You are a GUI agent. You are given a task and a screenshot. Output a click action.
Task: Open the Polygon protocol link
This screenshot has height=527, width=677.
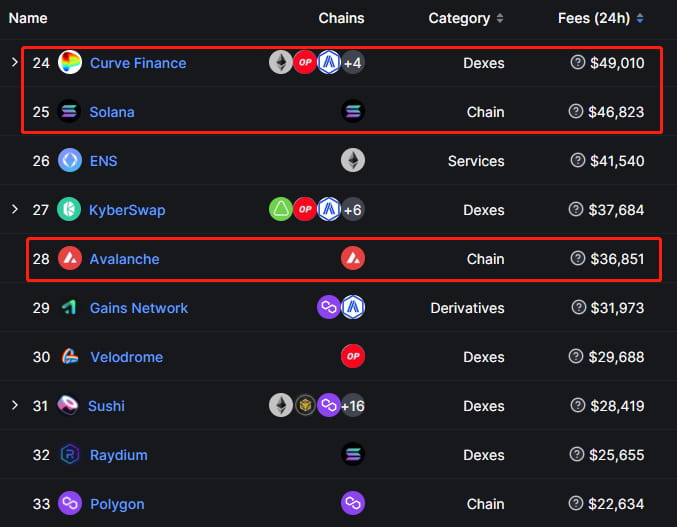117,504
